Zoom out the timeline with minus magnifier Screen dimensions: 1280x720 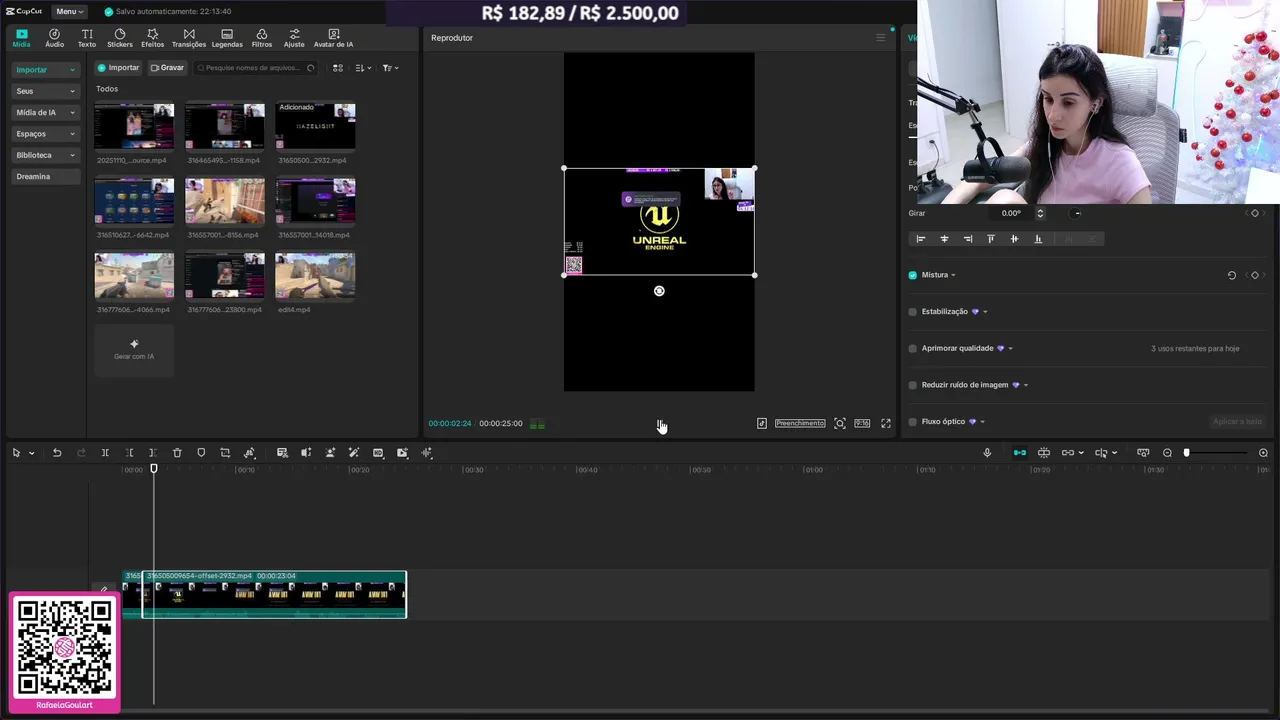click(1167, 453)
